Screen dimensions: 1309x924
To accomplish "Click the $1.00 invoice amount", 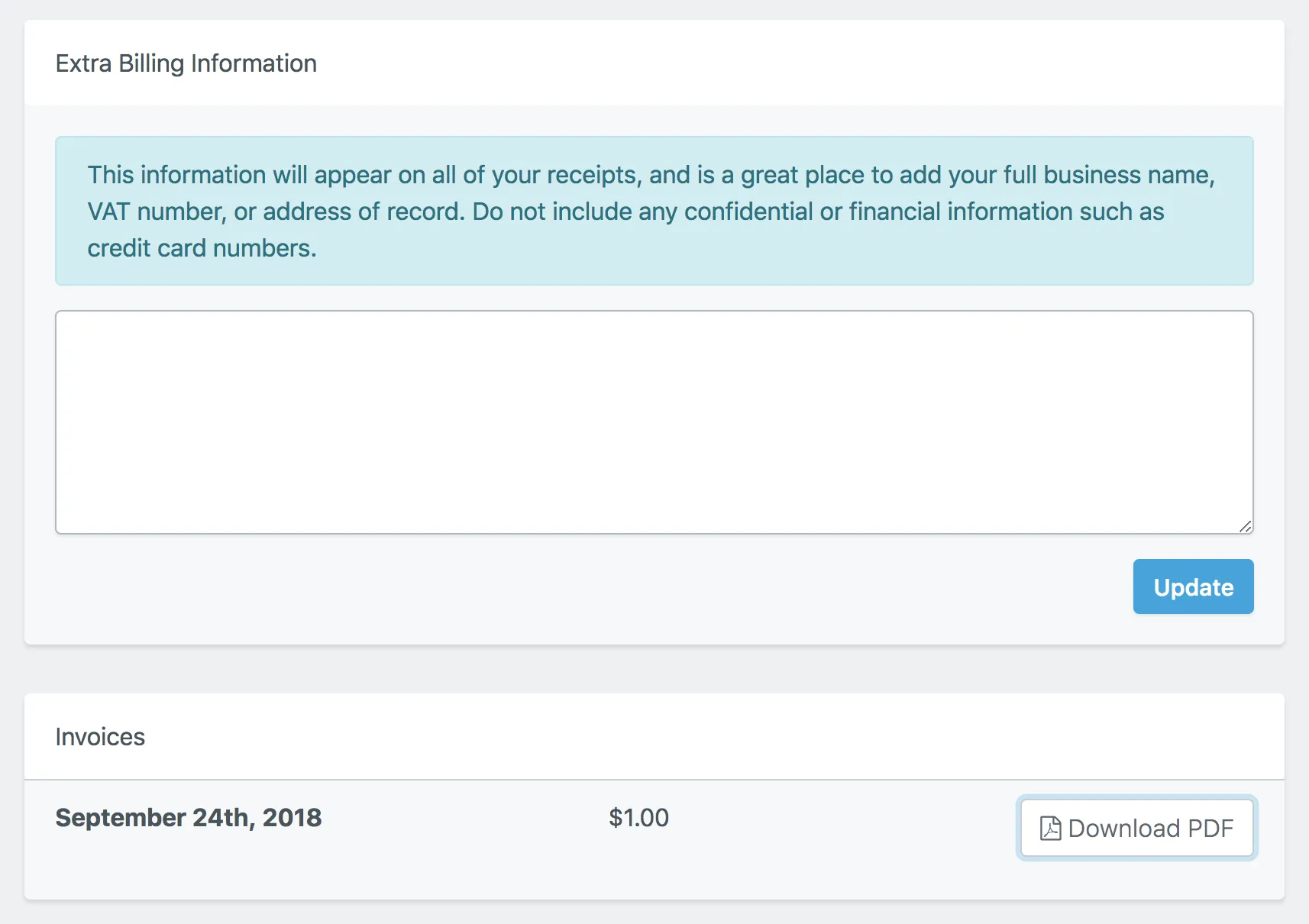I will point(638,818).
